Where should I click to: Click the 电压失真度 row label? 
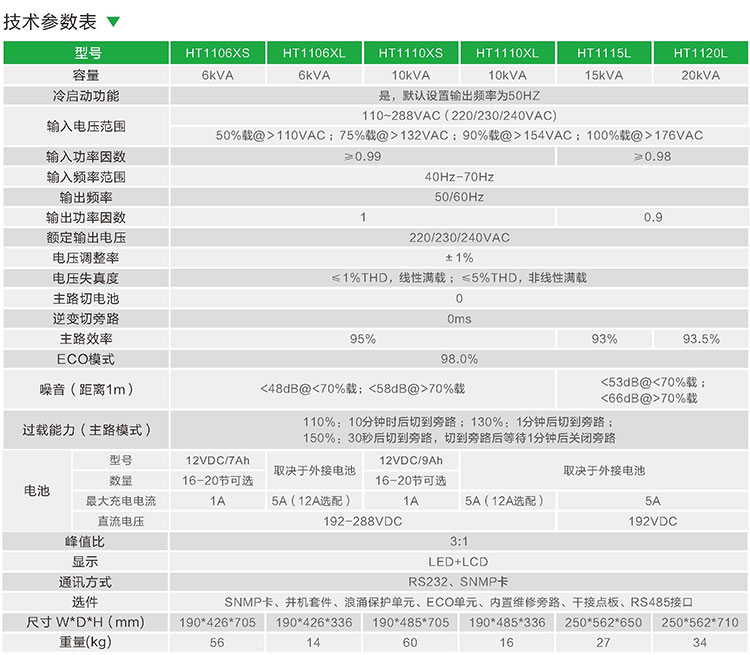(86, 278)
